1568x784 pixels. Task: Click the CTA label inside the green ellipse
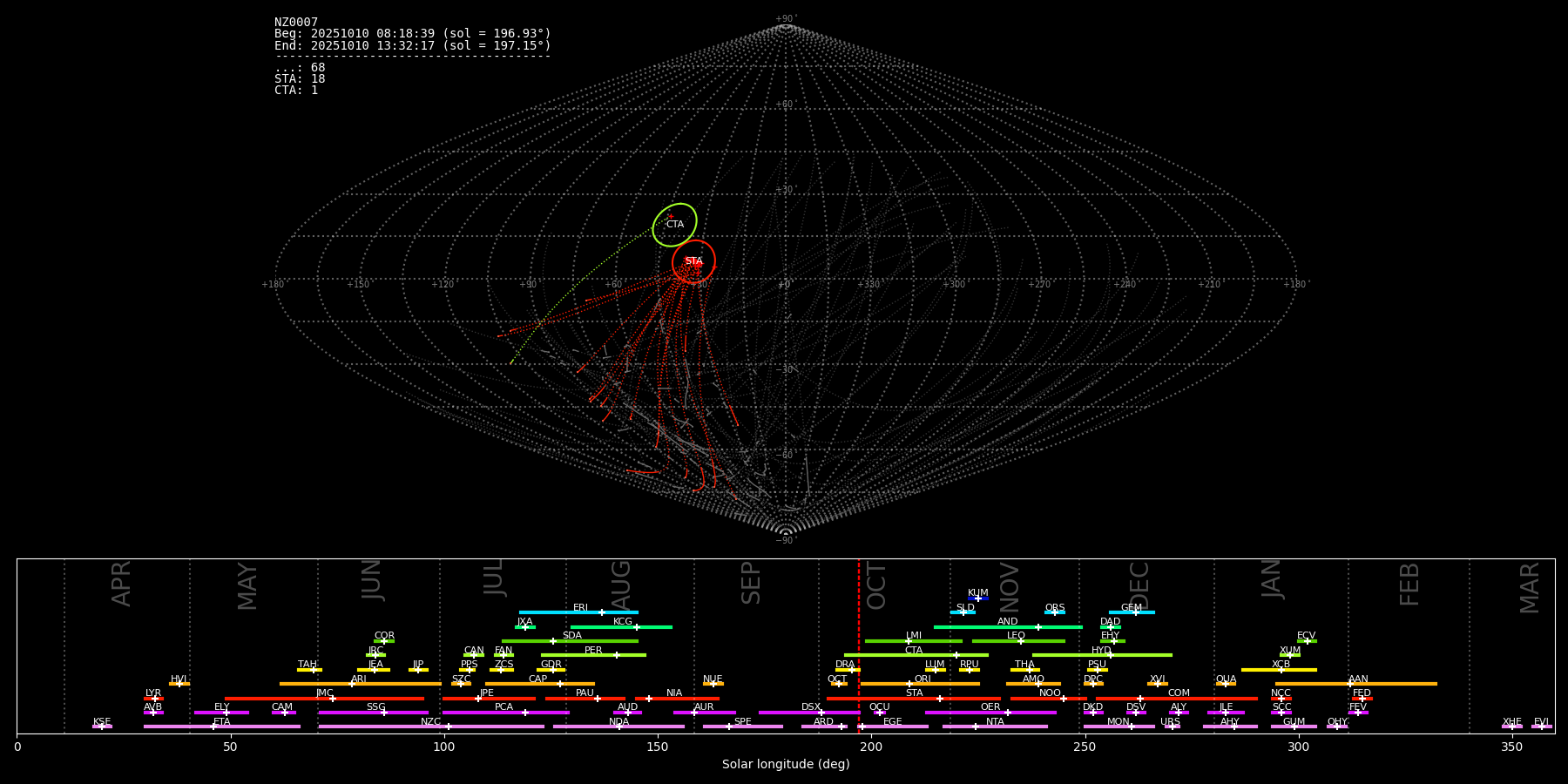[x=675, y=225]
